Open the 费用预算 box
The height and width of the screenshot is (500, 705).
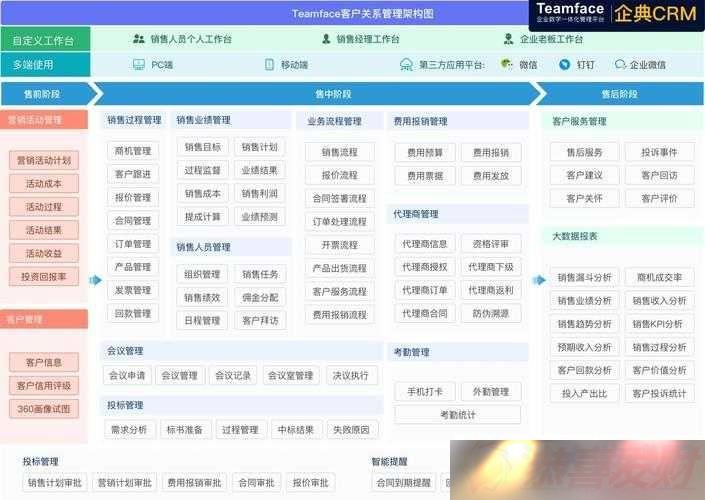425,153
